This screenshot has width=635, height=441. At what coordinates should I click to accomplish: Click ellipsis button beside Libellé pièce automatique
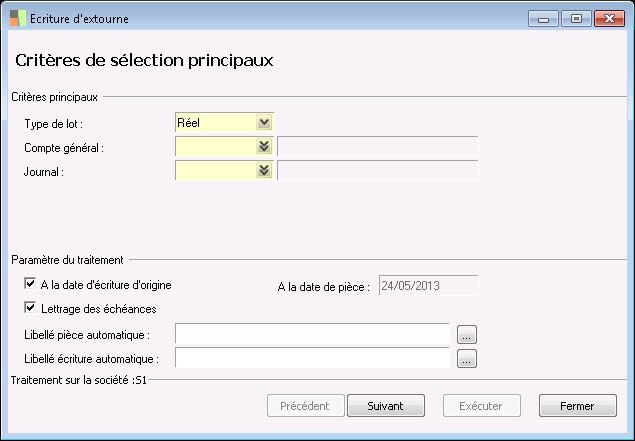[467, 334]
